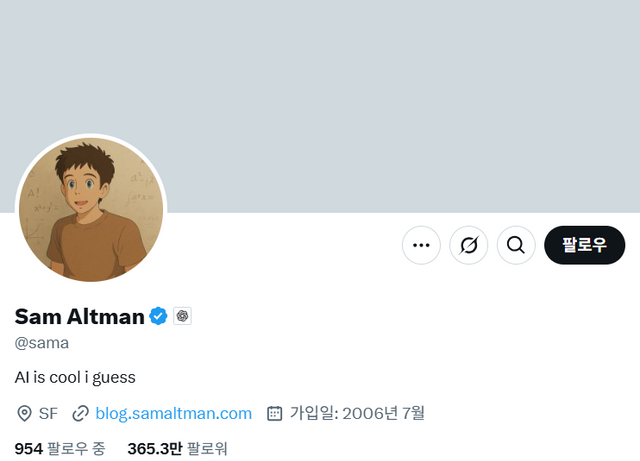Open the blog.samaltman.com link
The height and width of the screenshot is (461, 640).
click(x=174, y=413)
